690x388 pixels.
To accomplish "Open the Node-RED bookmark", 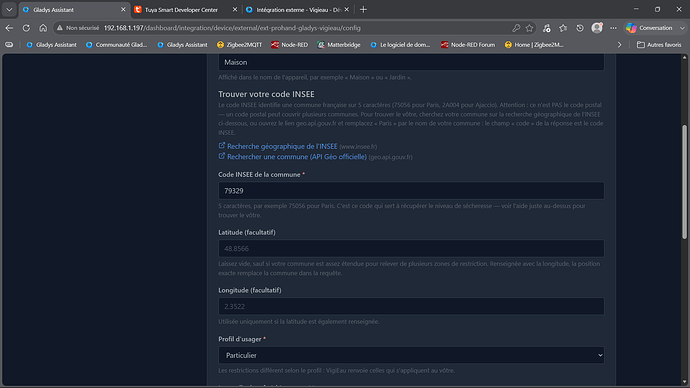I will click(290, 44).
